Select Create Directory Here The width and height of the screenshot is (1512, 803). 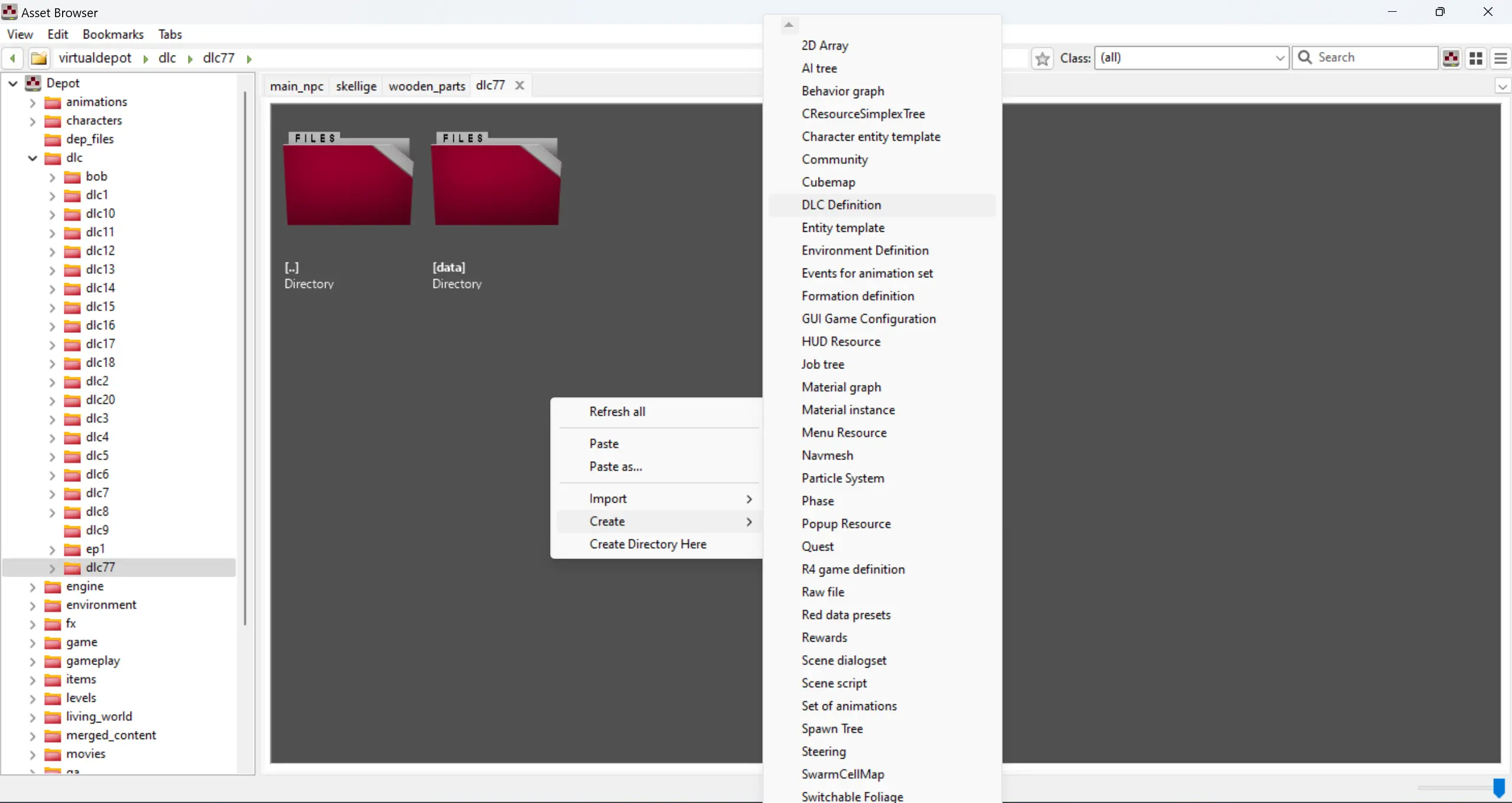(x=658, y=544)
